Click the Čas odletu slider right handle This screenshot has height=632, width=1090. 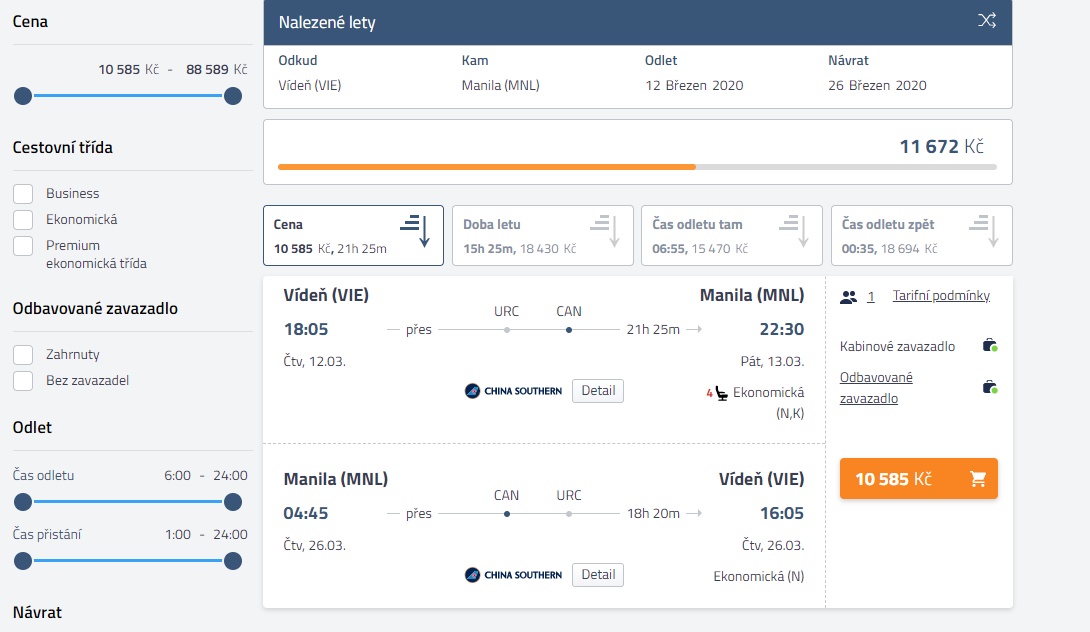click(233, 501)
